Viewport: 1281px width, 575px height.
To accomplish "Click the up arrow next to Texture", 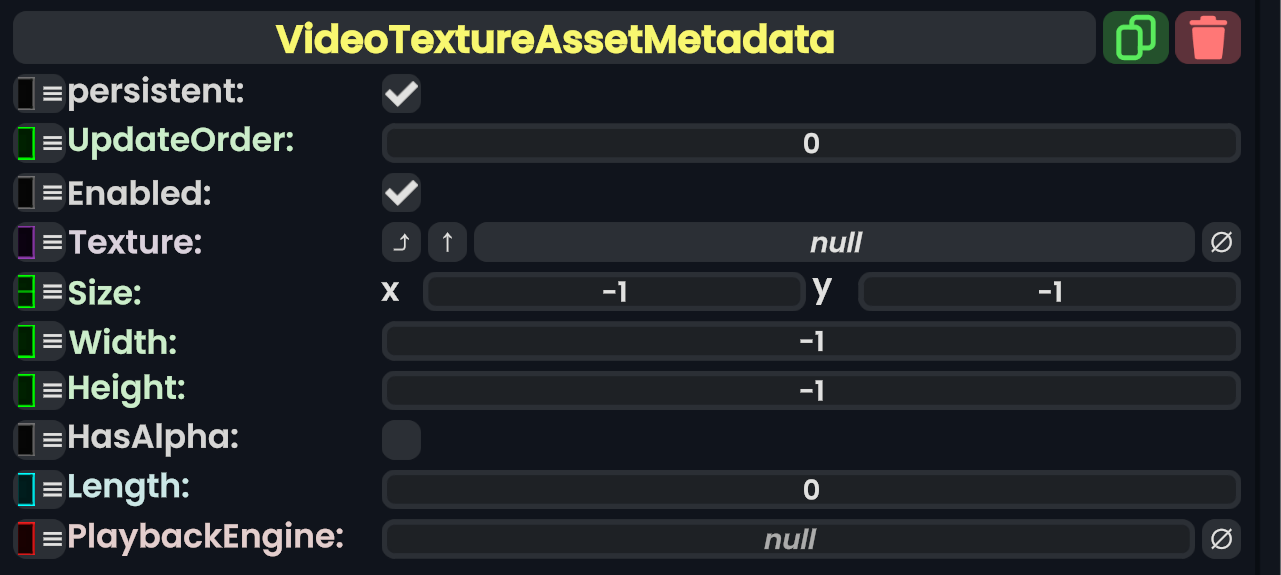I will click(447, 242).
